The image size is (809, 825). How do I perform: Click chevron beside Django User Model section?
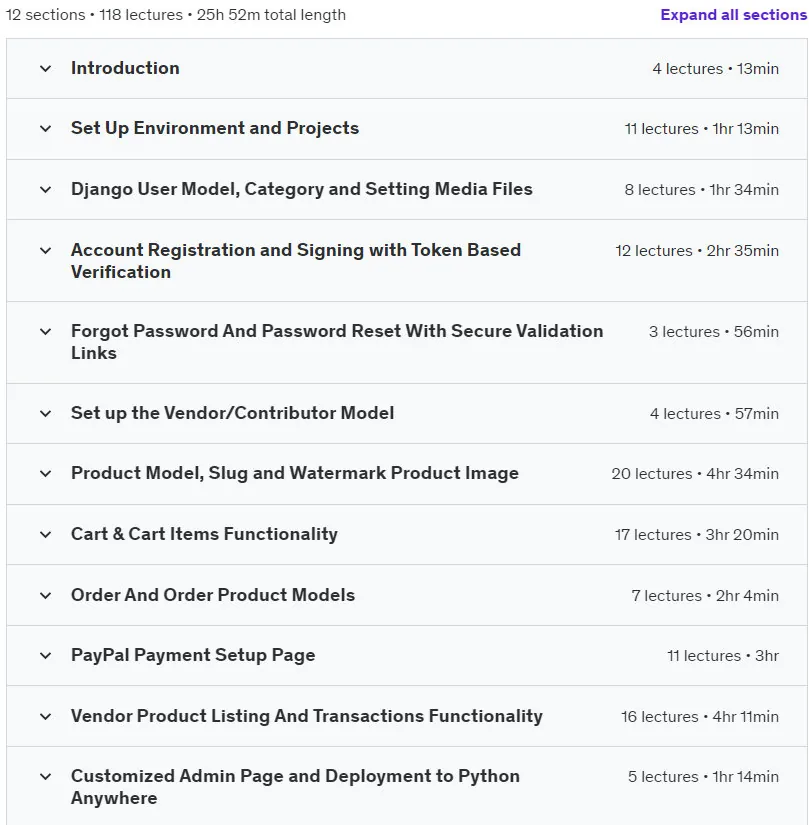pos(46,189)
